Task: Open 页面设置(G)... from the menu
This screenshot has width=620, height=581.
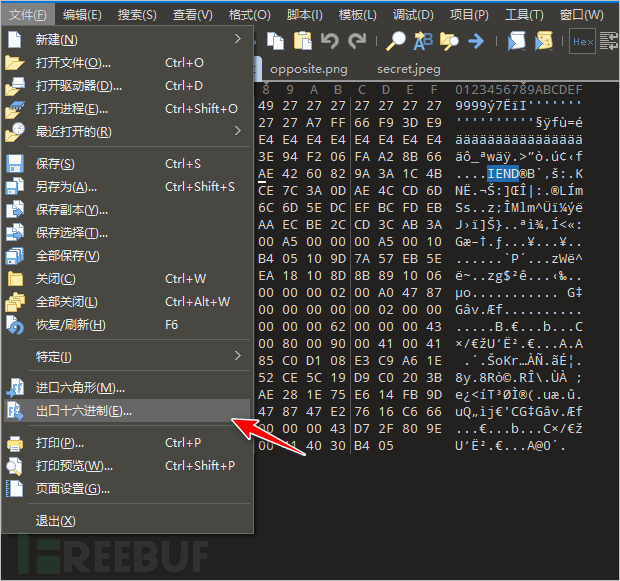Action: click(127, 489)
